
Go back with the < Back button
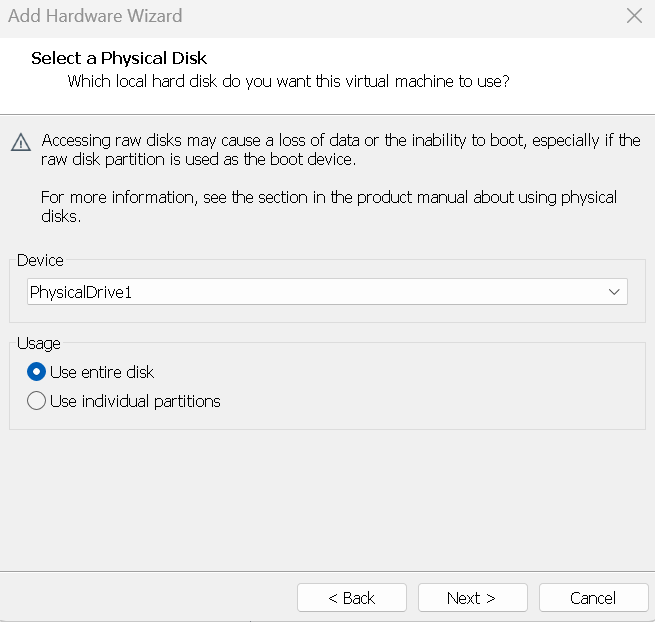[x=351, y=598]
